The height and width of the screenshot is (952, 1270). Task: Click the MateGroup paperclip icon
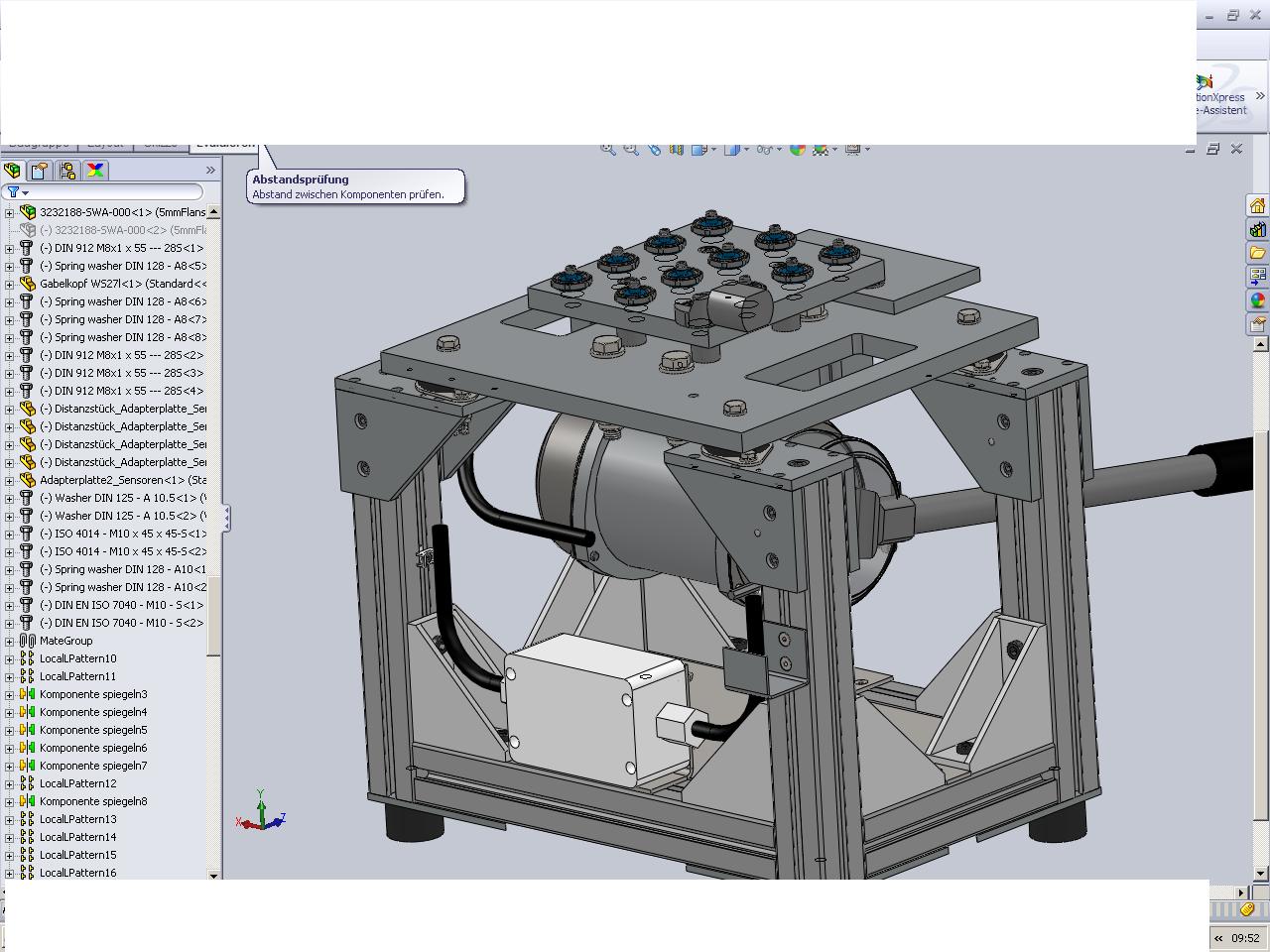[28, 641]
